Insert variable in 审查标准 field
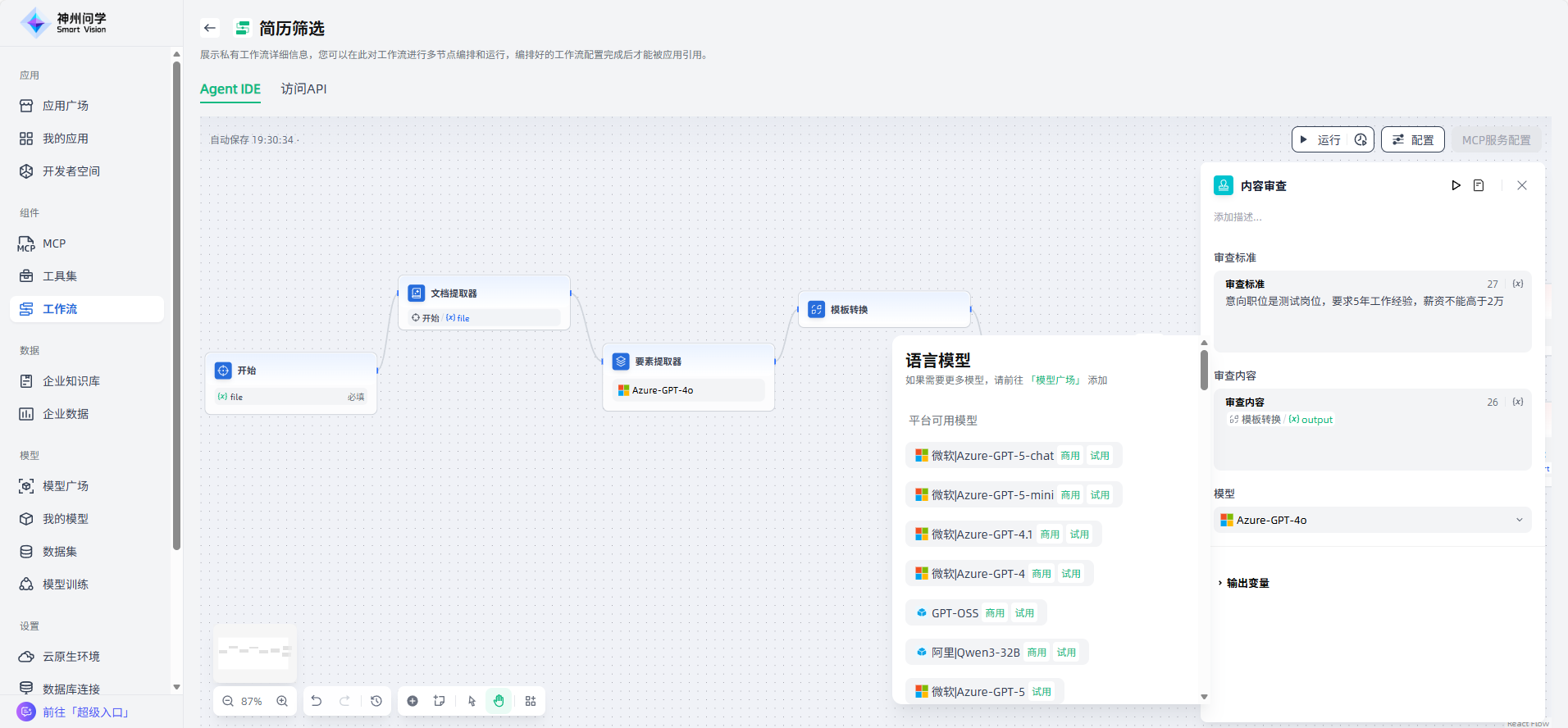 pyautogui.click(x=1518, y=284)
